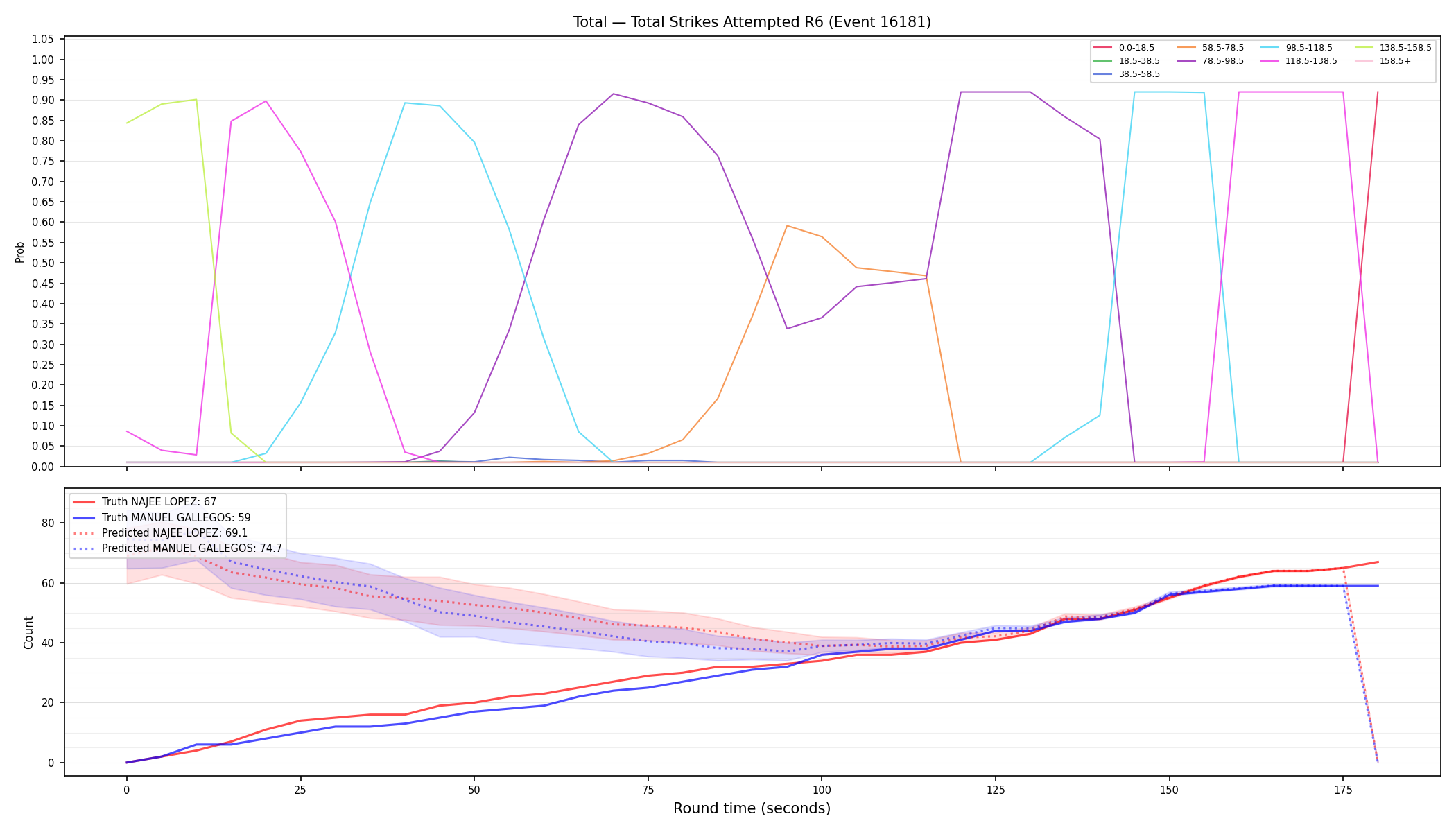The height and width of the screenshot is (832, 1456).
Task: Click the '50' tick on the round time axis
Action: [474, 789]
